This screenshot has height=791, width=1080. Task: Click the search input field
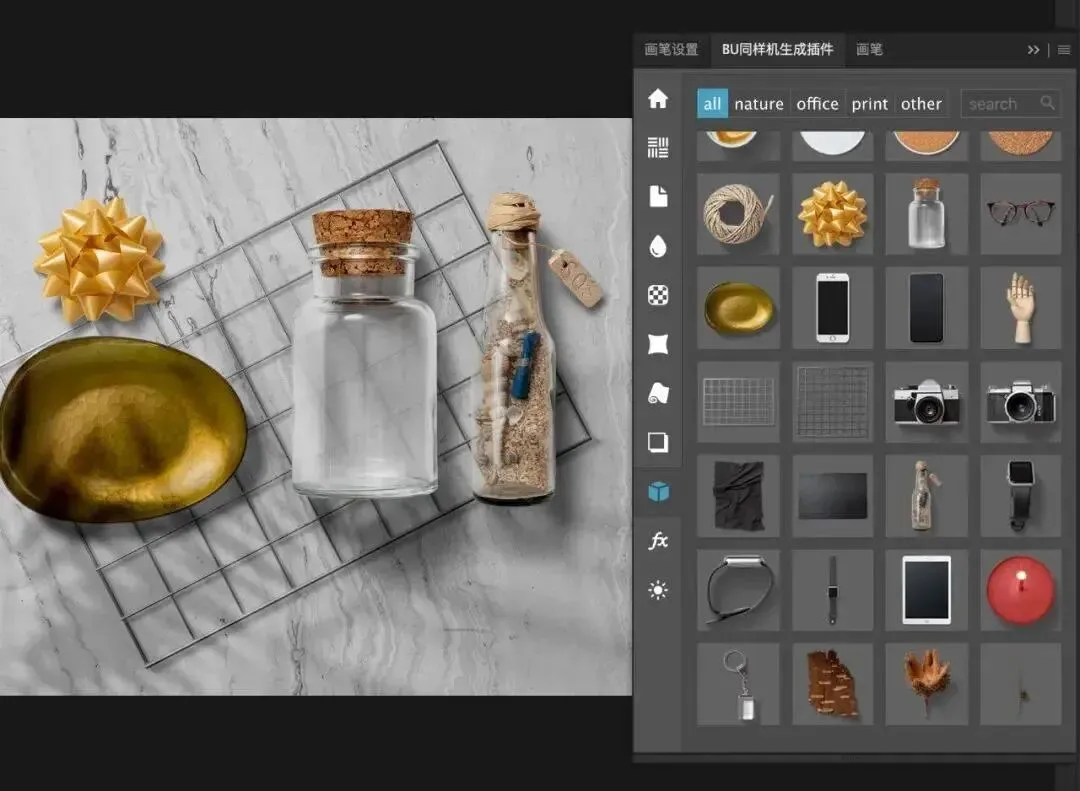point(1010,103)
